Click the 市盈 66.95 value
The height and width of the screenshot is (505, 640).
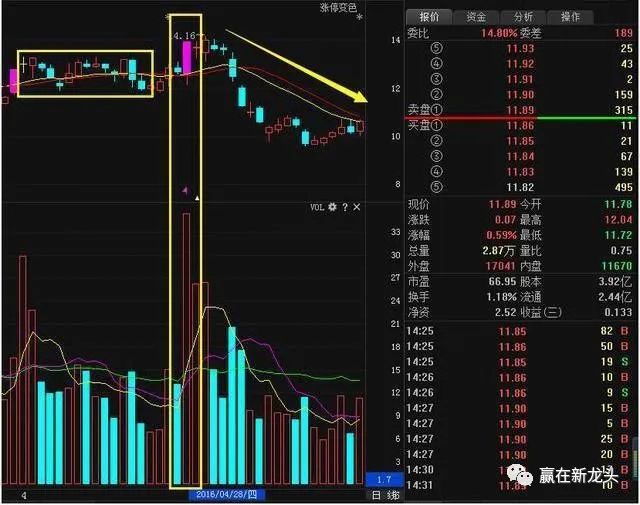coord(502,282)
